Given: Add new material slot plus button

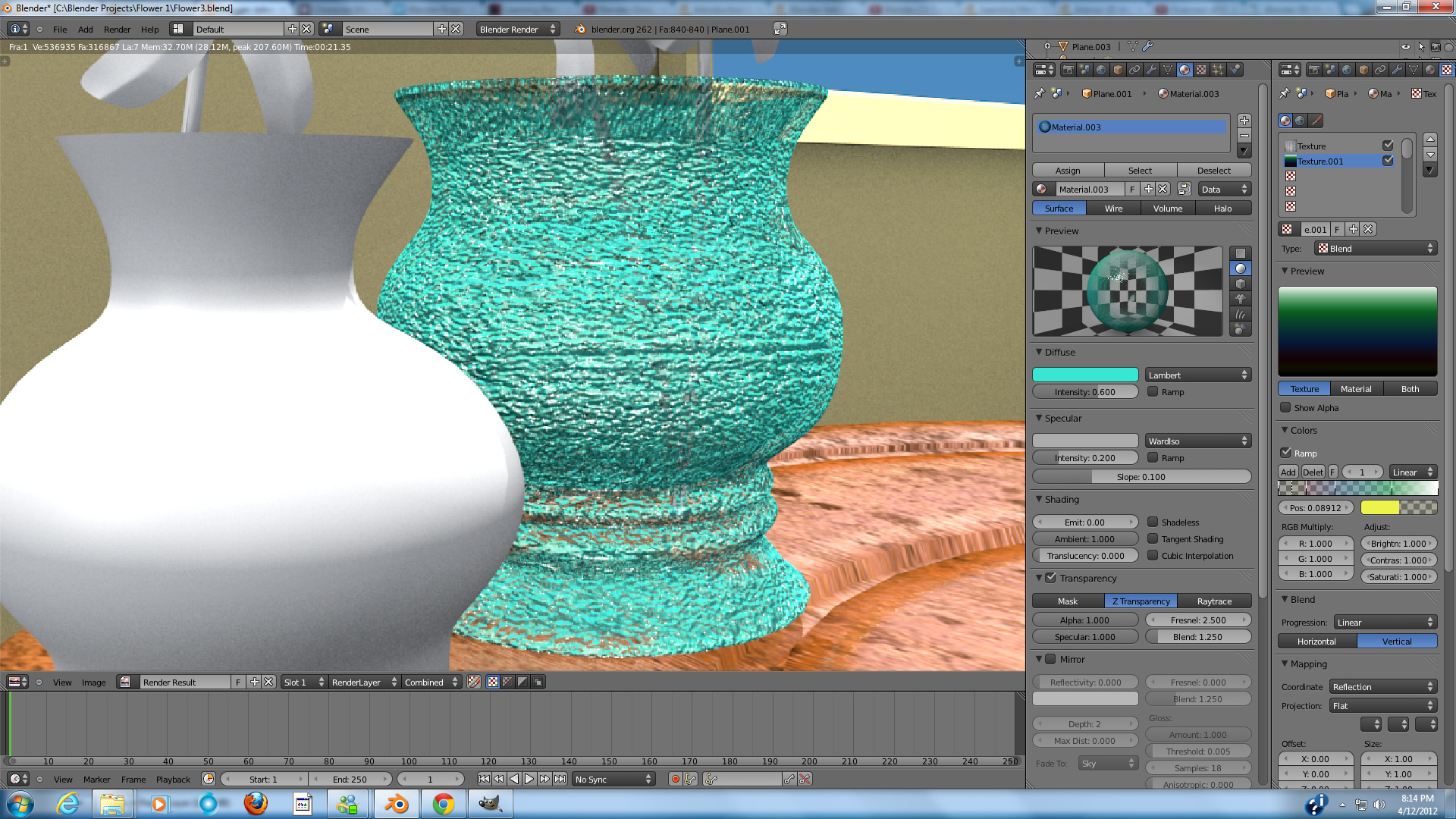Looking at the screenshot, I should (x=1244, y=121).
